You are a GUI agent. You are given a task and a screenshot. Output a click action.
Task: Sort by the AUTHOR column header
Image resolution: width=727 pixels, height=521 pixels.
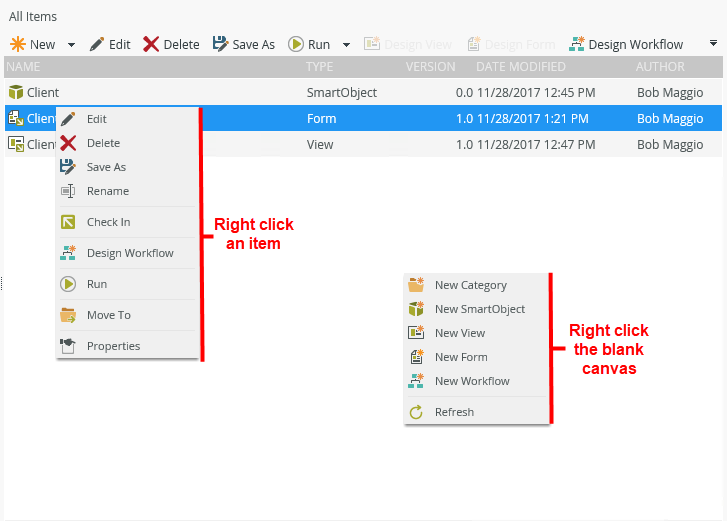660,67
